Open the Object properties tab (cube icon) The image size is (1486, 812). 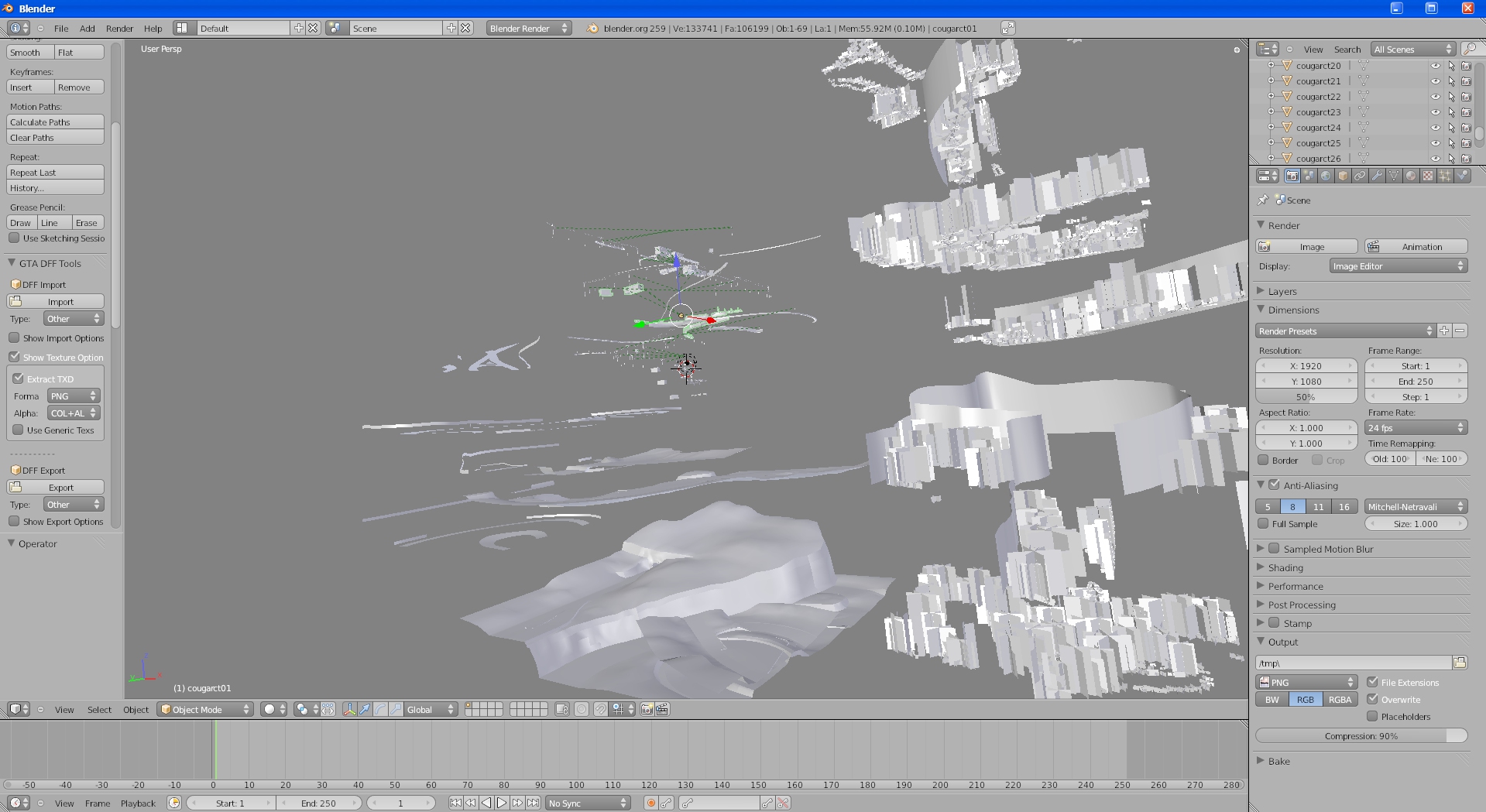coord(1343,176)
